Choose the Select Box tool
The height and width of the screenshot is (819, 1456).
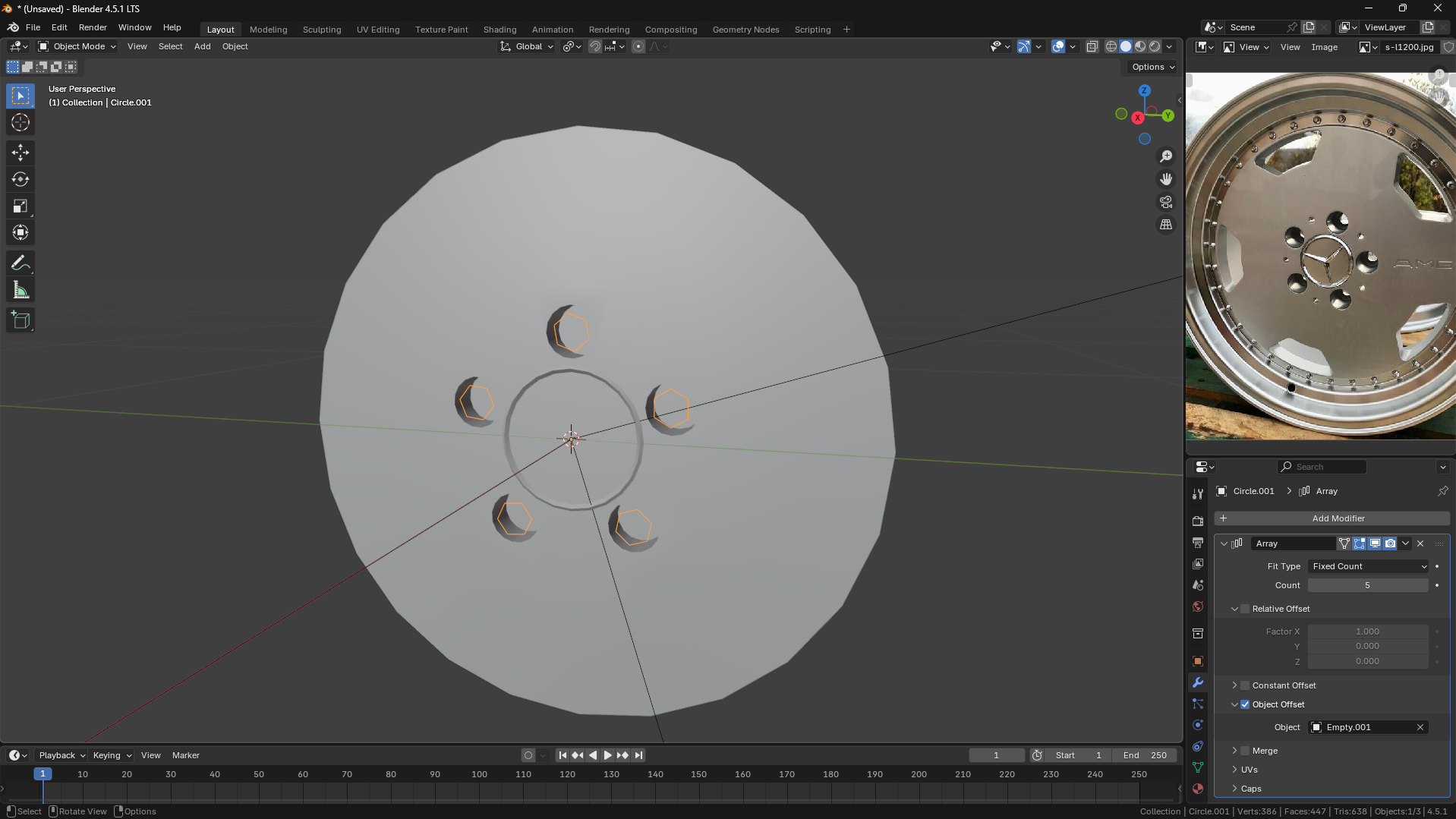tap(20, 96)
